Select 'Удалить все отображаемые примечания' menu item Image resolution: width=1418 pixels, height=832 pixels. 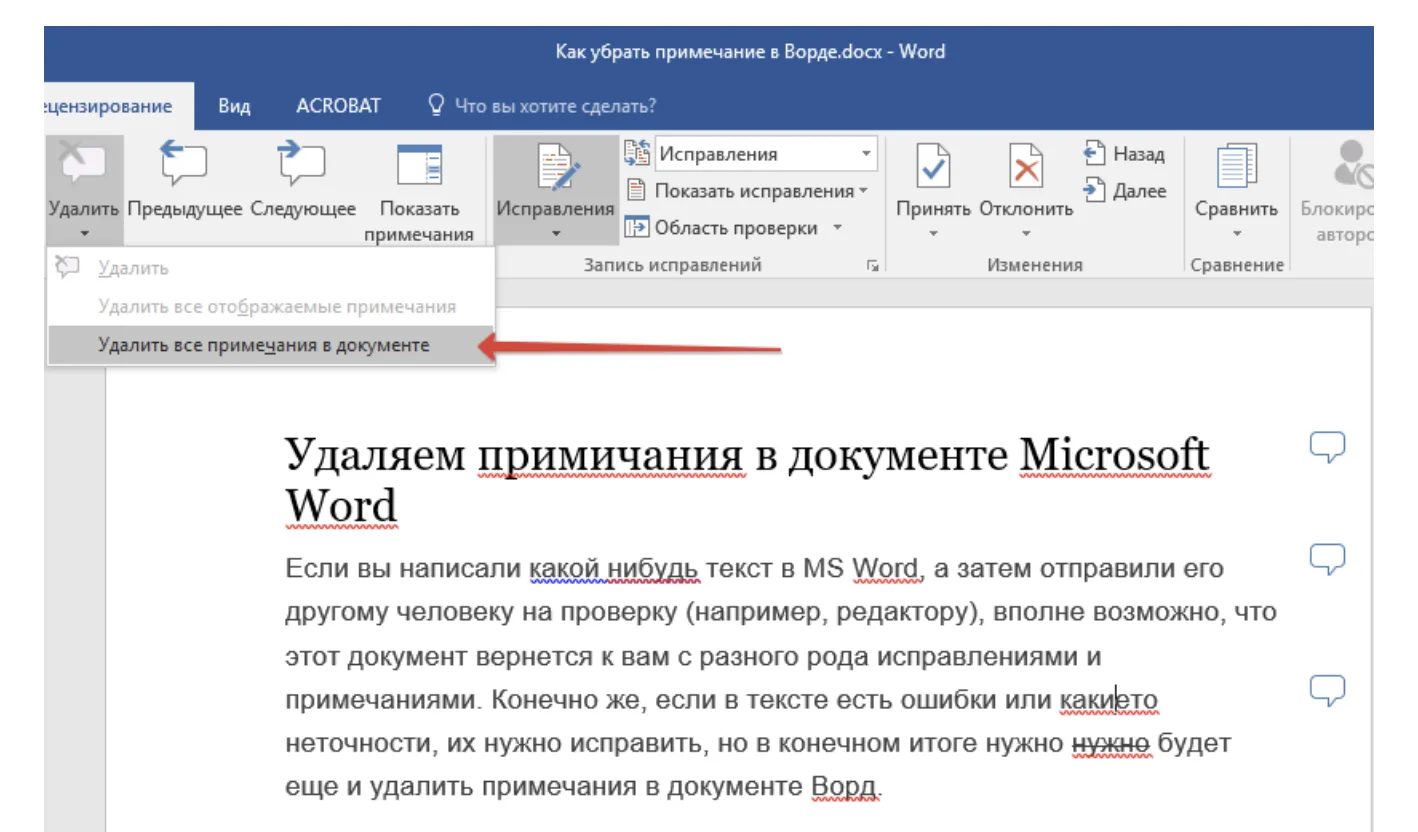tap(270, 307)
